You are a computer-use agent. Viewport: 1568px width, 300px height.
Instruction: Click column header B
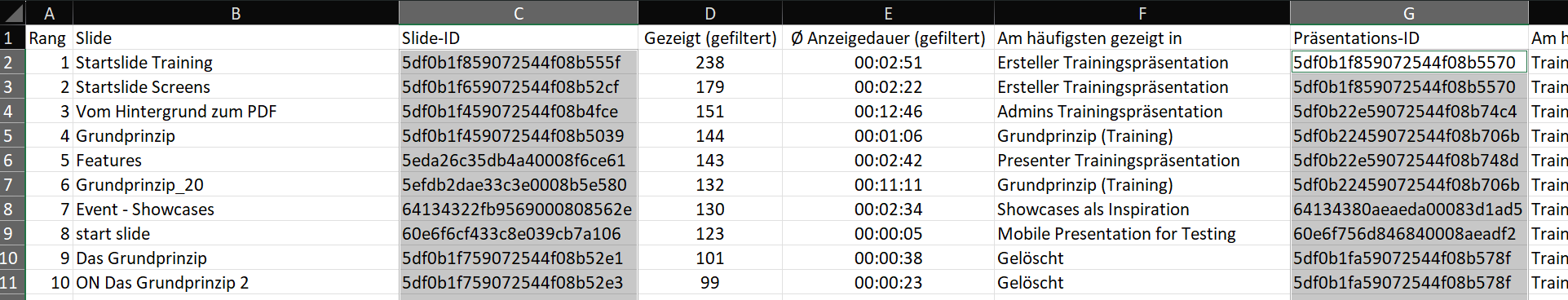[x=236, y=13]
